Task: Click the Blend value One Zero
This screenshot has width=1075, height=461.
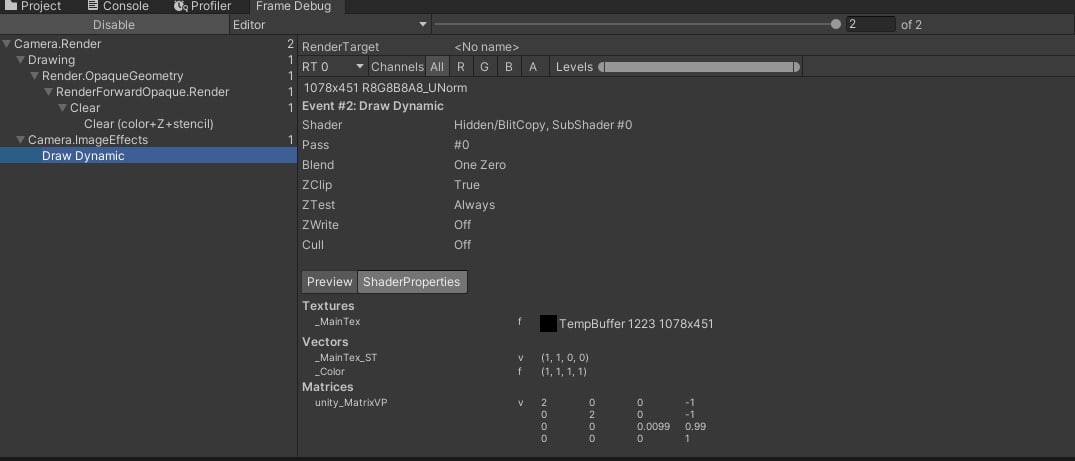Action: (x=480, y=165)
